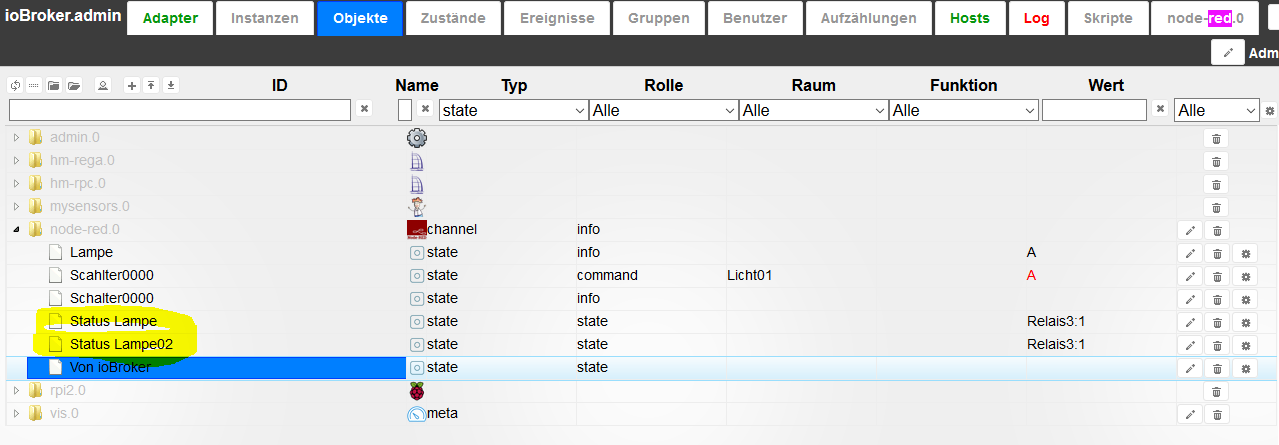Click the Name filter input field

click(x=405, y=110)
